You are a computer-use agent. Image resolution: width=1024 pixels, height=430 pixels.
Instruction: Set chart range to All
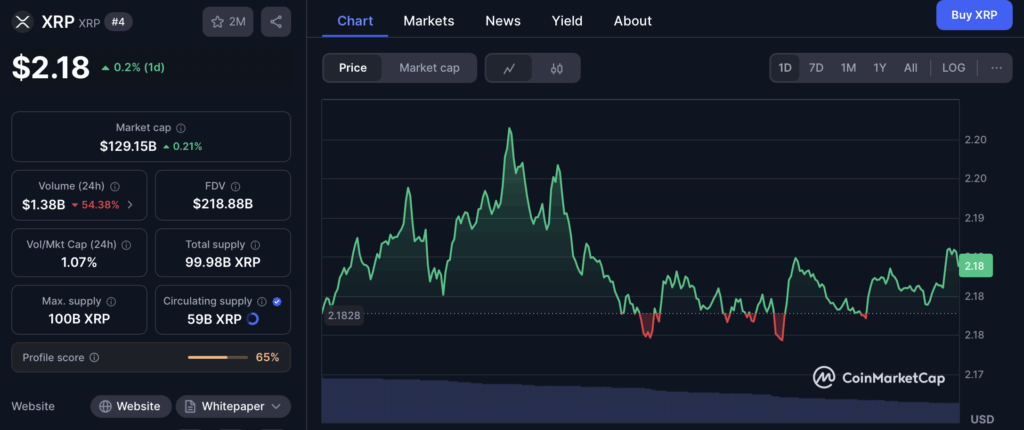point(910,68)
